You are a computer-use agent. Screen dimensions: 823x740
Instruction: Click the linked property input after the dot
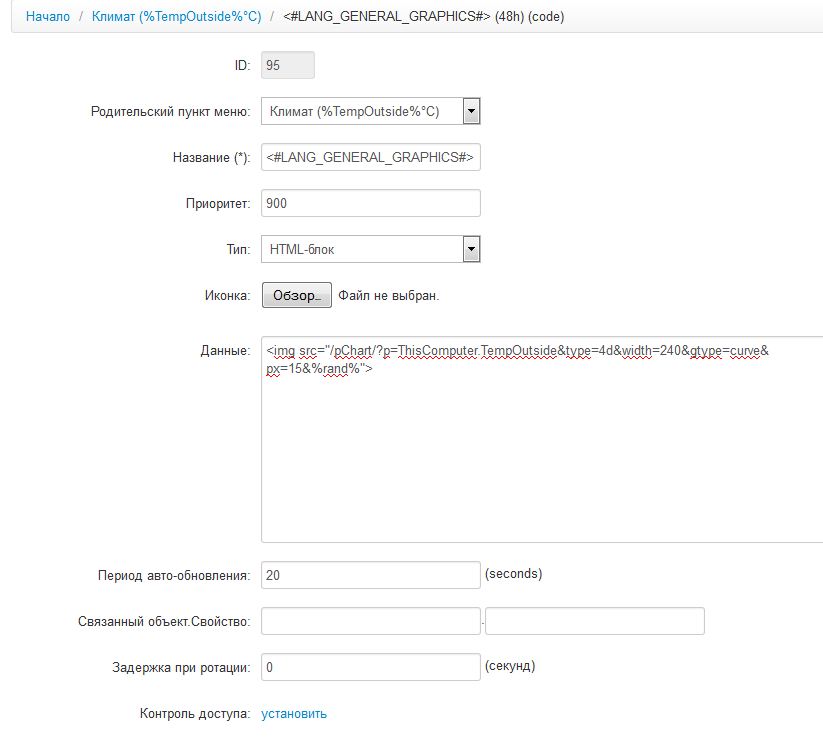pos(594,621)
